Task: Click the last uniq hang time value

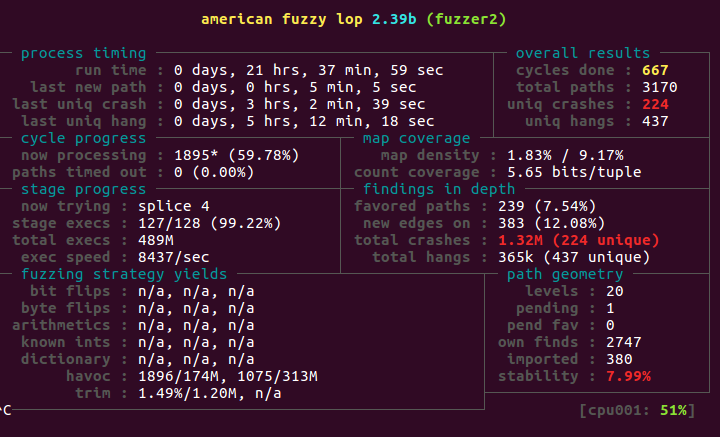Action: (x=304, y=121)
